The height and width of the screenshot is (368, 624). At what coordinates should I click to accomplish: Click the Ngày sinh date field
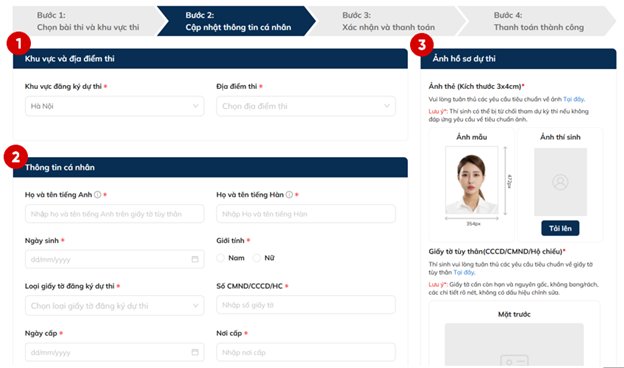[115, 259]
